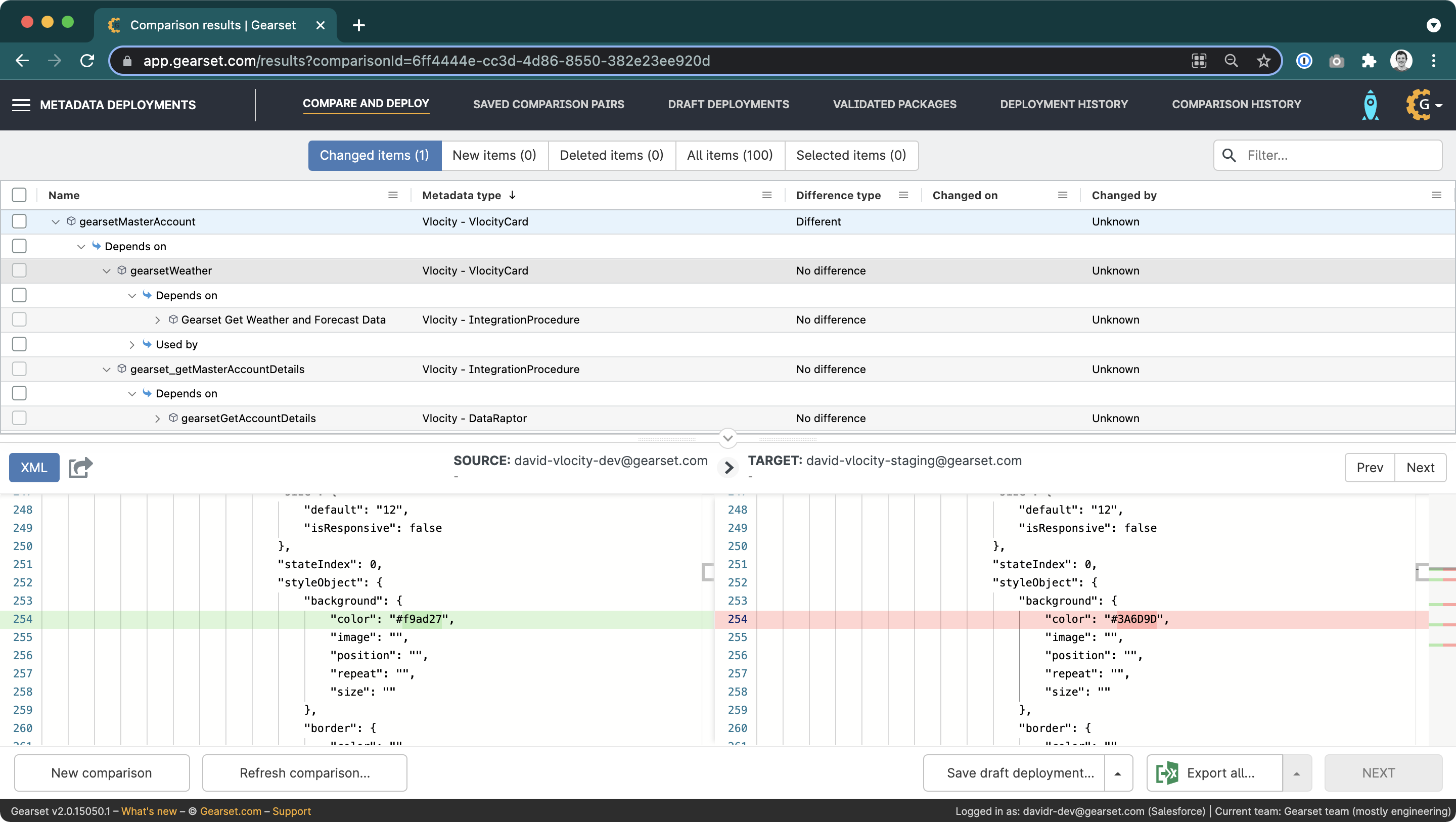Open the Save draft deployment dropdown arrow
Viewport: 1456px width, 822px height.
coord(1118,773)
